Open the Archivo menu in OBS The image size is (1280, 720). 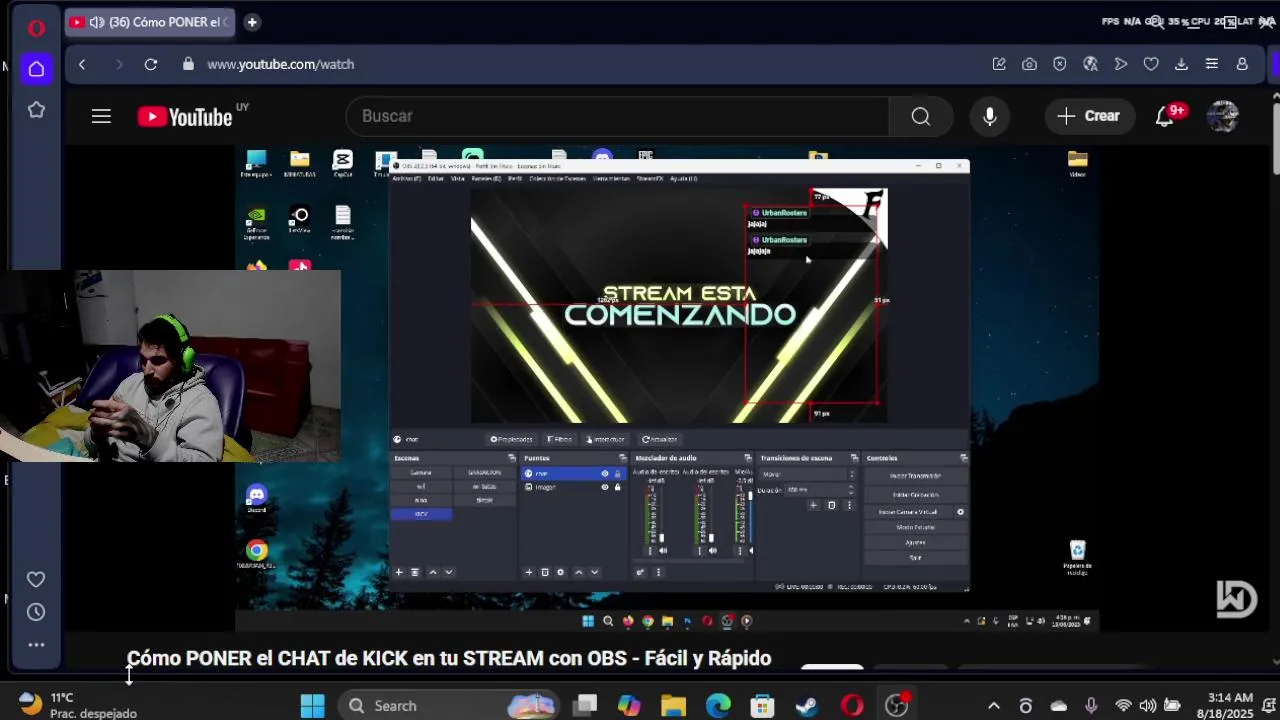[406, 179]
